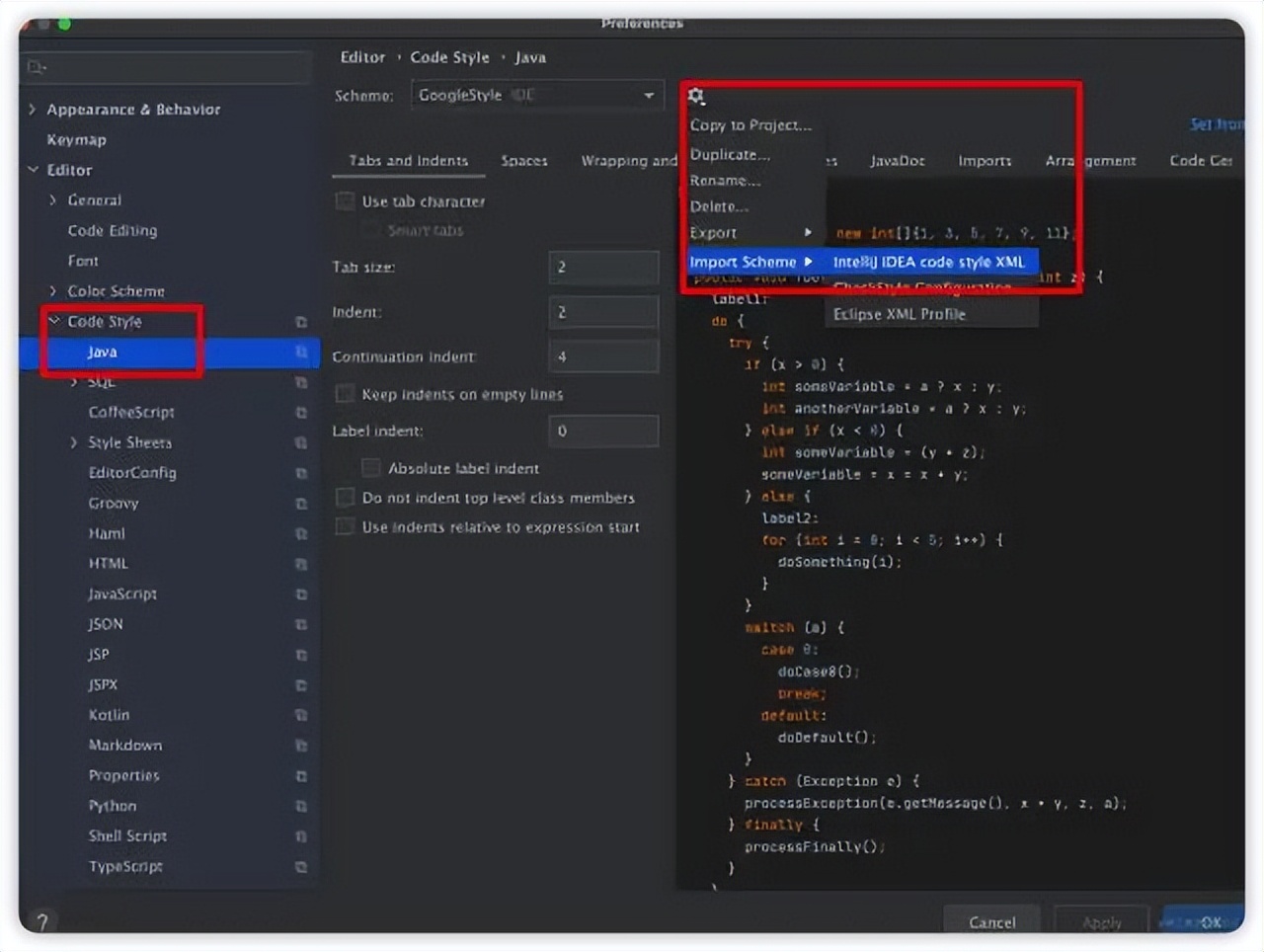Expand the Appearance & Behavior section
This screenshot has width=1264, height=952.
33,110
